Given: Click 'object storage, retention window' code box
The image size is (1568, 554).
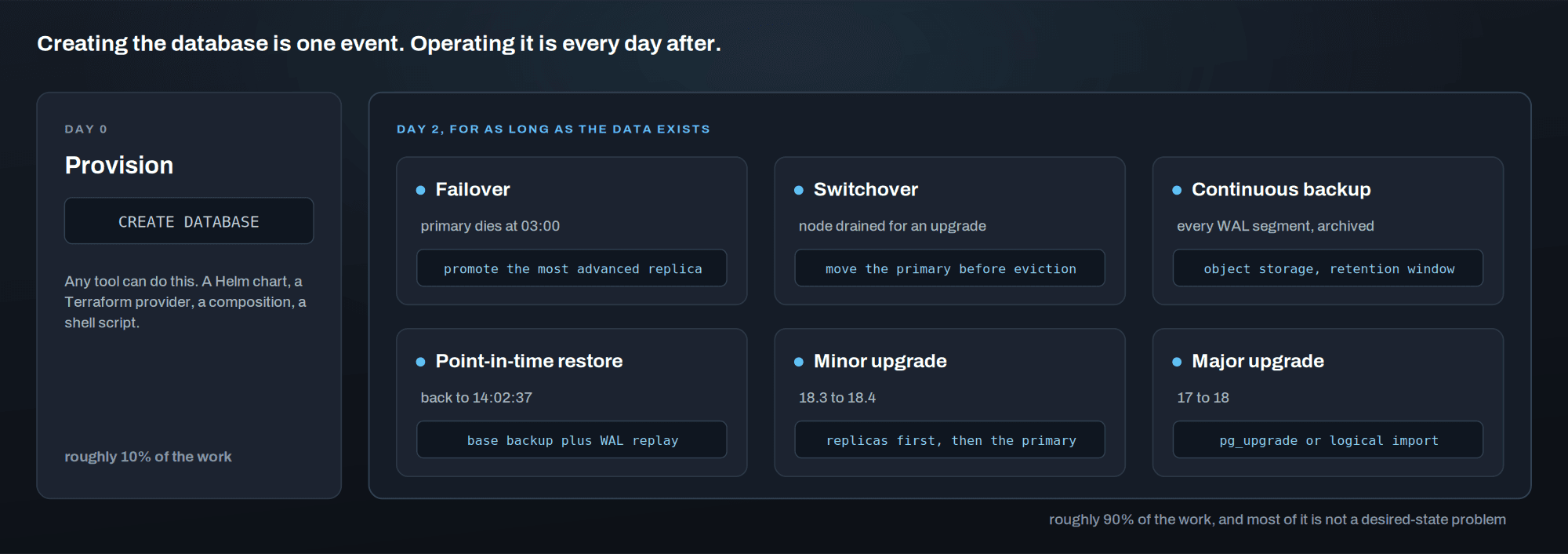Looking at the screenshot, I should tap(1328, 268).
